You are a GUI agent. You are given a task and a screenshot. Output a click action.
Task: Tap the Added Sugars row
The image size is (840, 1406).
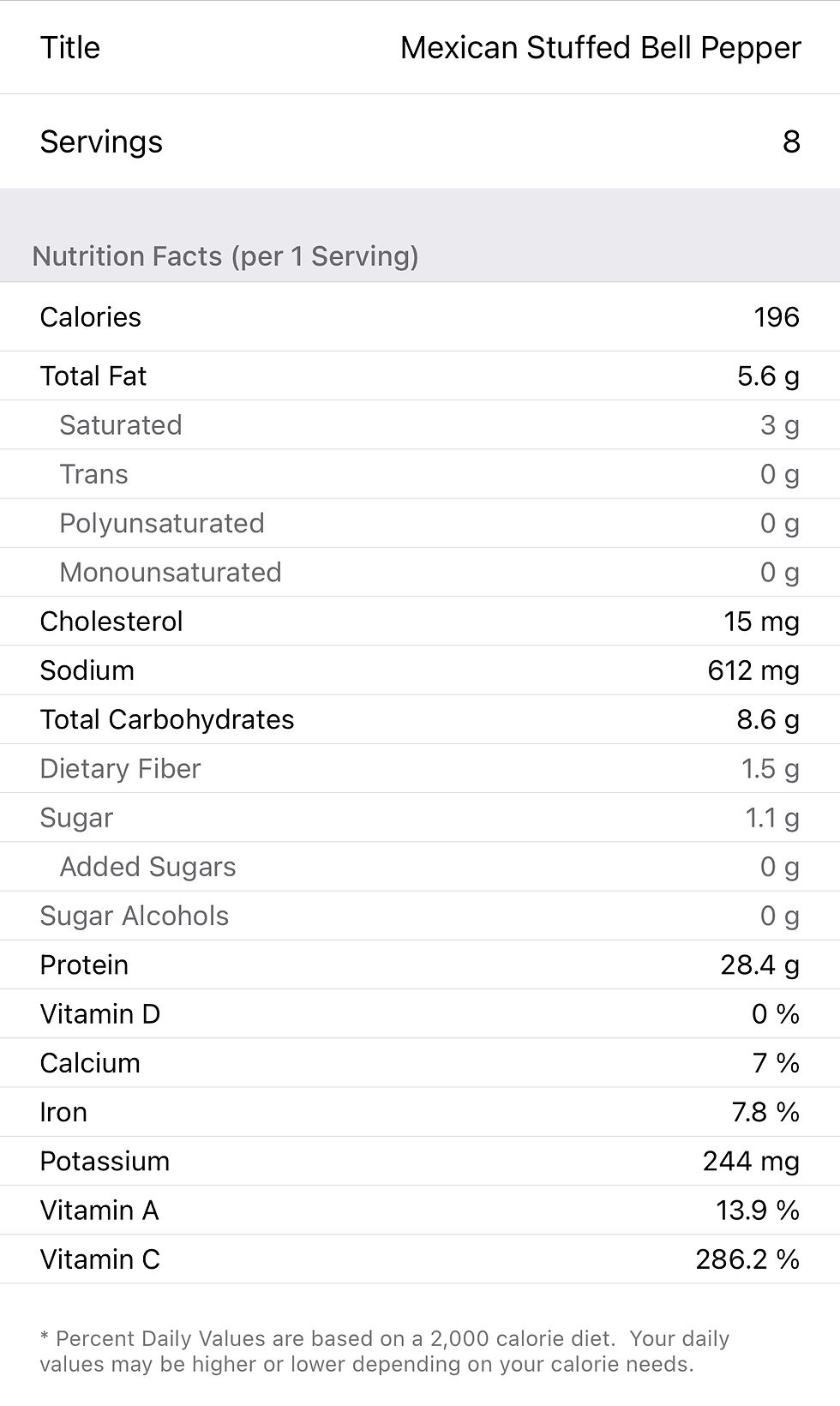(x=420, y=867)
